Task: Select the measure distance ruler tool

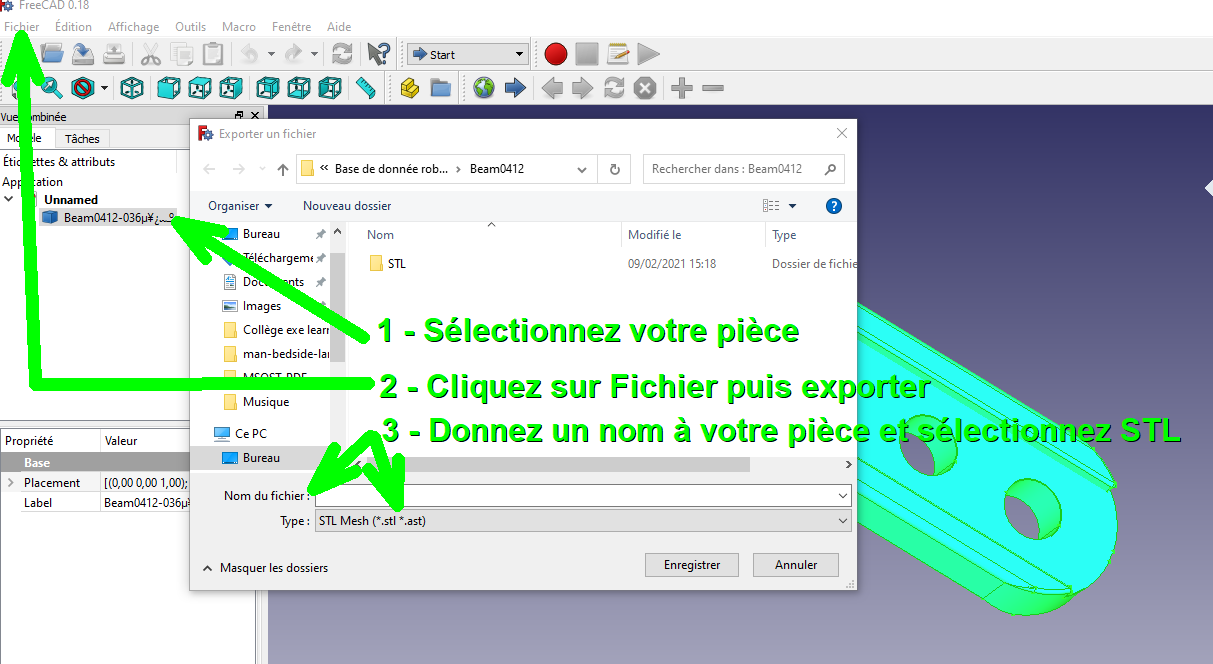Action: coord(365,88)
